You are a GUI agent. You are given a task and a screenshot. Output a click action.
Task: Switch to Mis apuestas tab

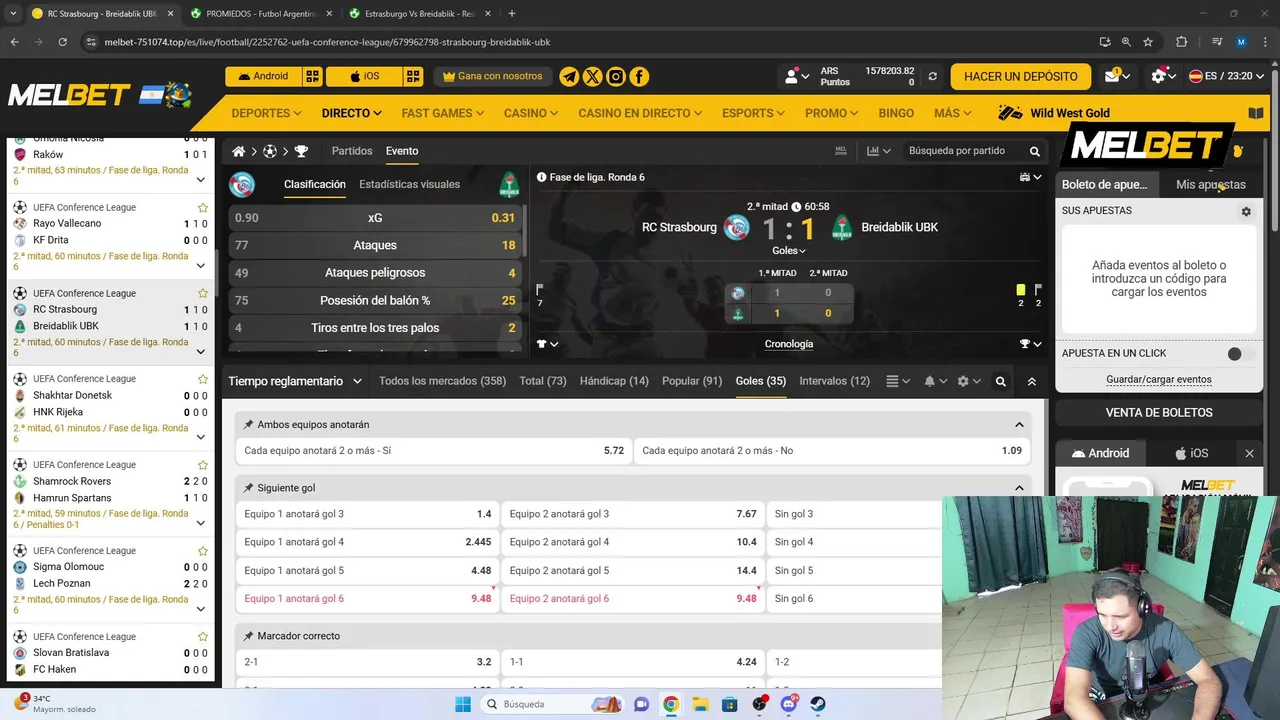point(1211,184)
